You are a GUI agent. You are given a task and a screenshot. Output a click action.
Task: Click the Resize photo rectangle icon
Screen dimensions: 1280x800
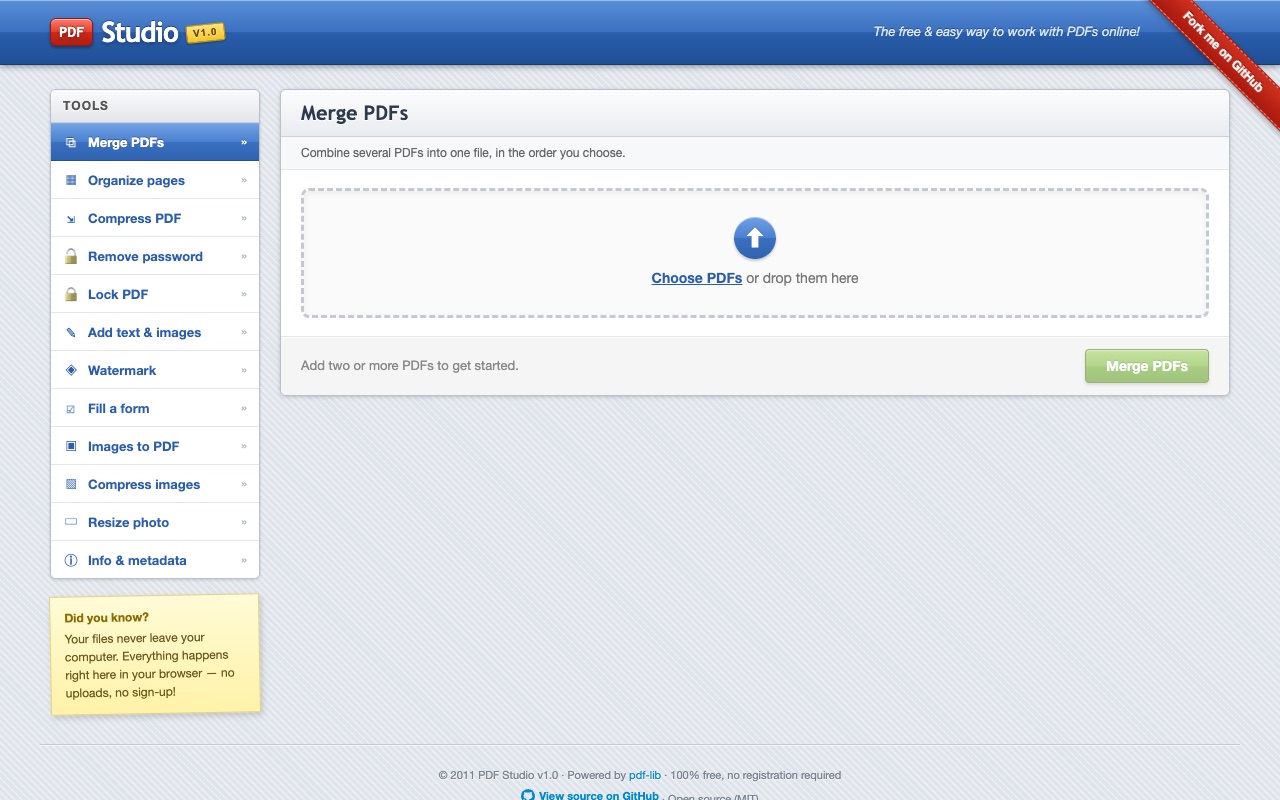point(71,523)
